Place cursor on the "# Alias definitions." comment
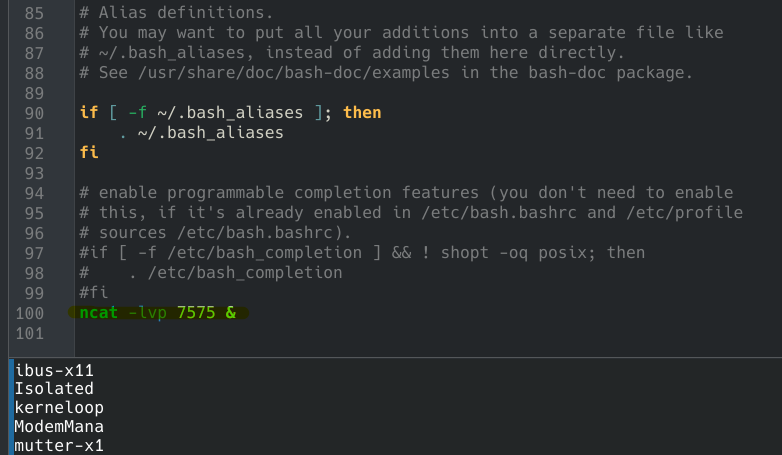 [175, 14]
